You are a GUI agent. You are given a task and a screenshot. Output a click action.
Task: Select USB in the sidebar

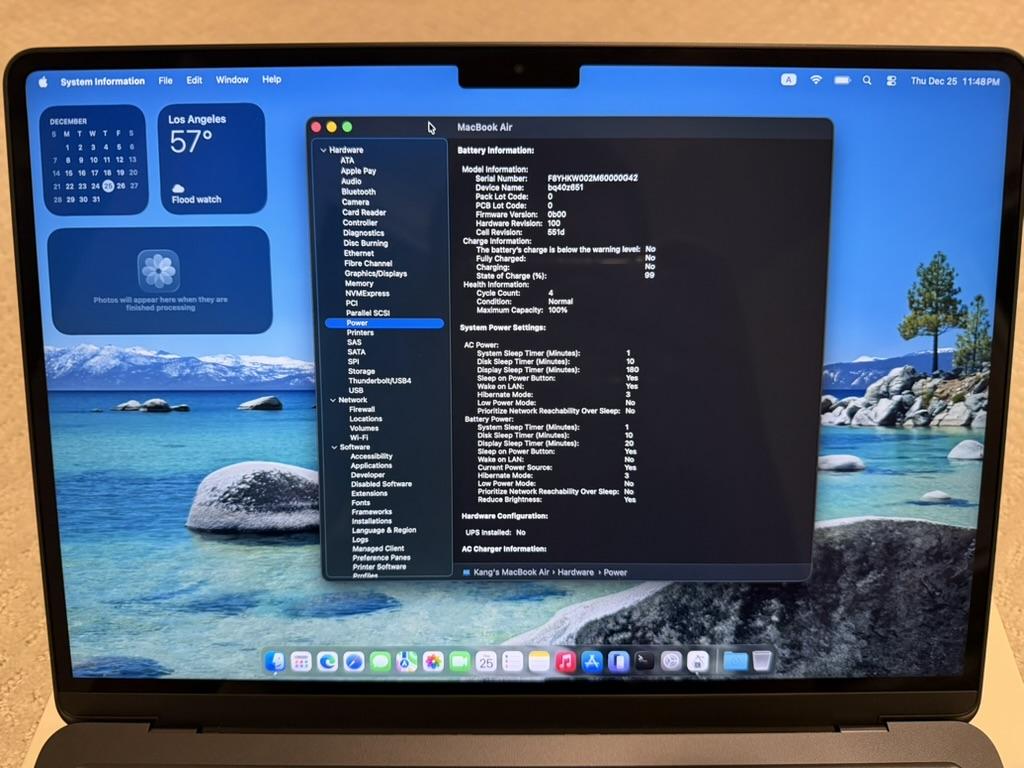(356, 390)
